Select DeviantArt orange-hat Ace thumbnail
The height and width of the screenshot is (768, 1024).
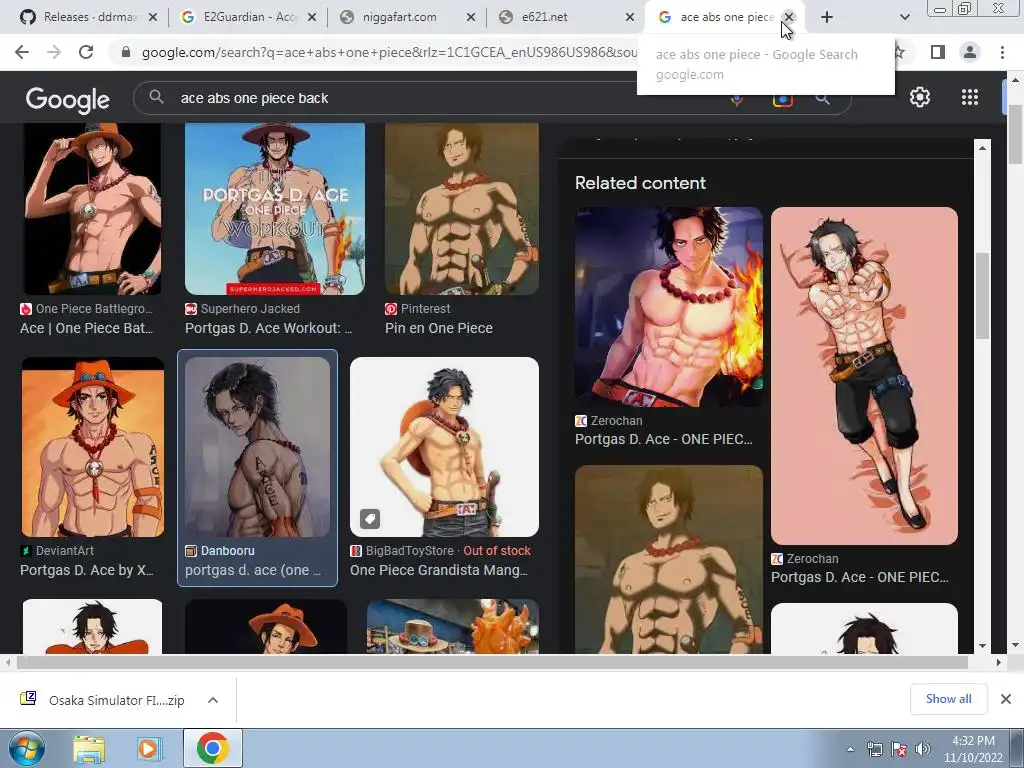coord(93,447)
